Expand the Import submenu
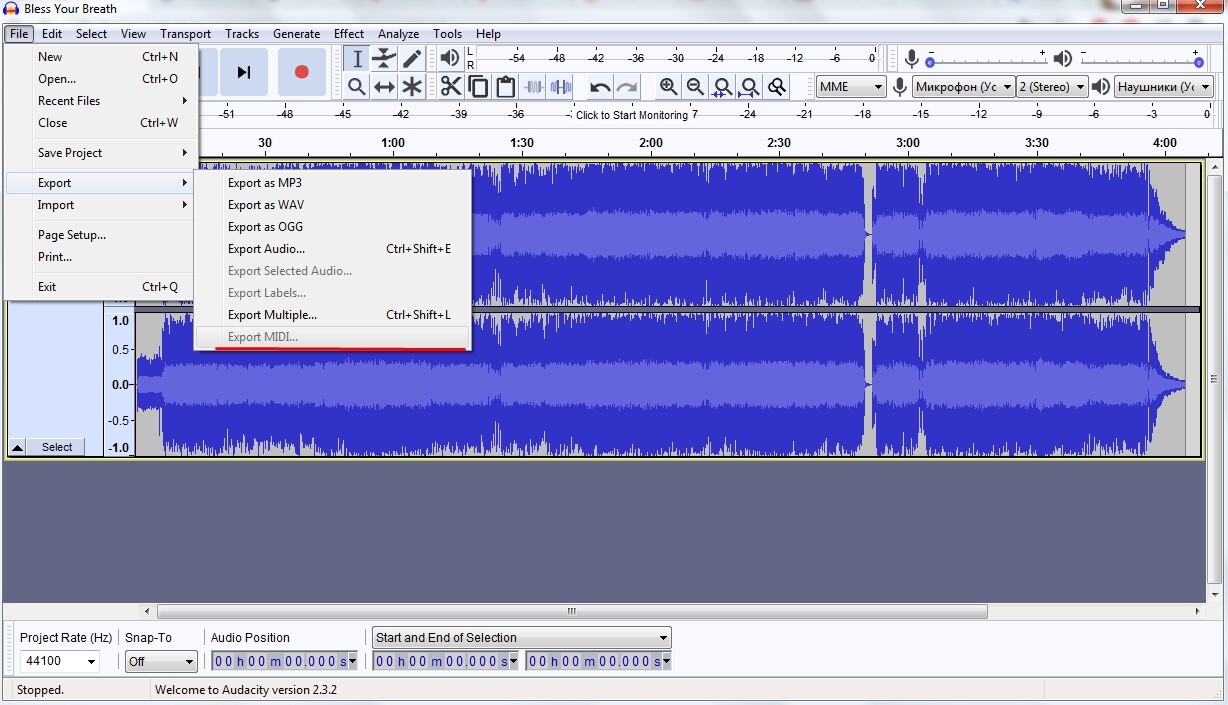 pos(100,205)
